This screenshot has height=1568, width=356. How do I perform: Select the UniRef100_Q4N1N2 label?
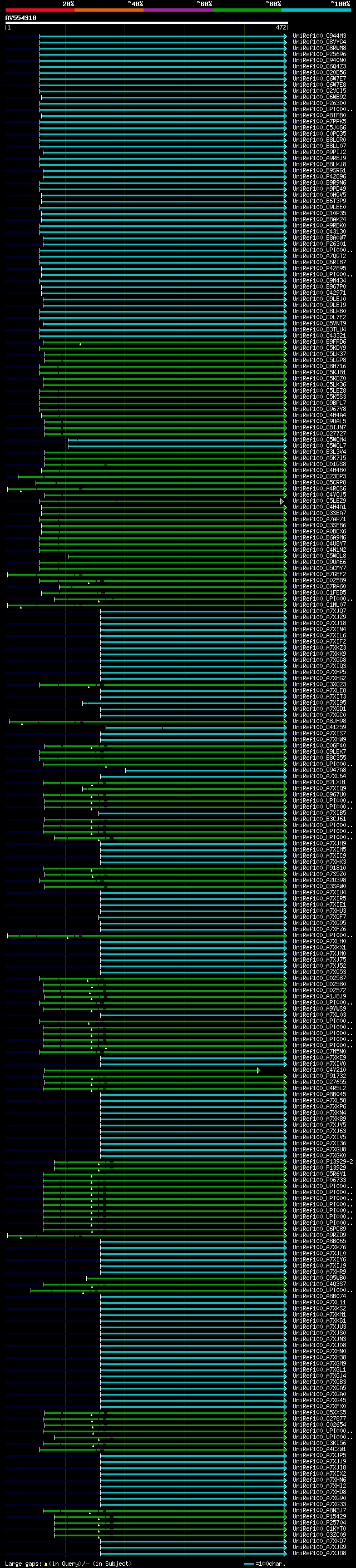tap(319, 550)
